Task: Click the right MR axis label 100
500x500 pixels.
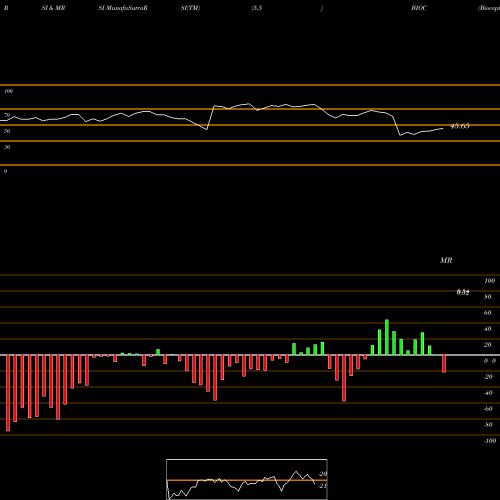Action: click(490, 281)
